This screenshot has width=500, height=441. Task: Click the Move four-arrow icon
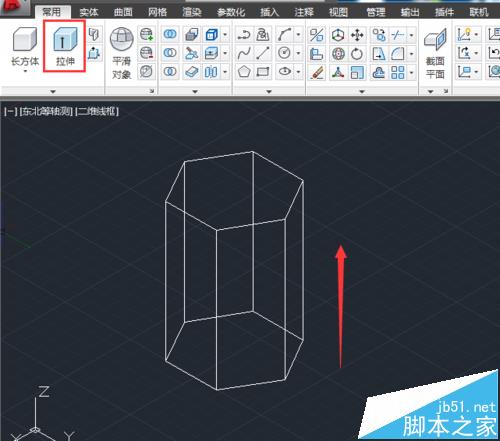point(357,35)
